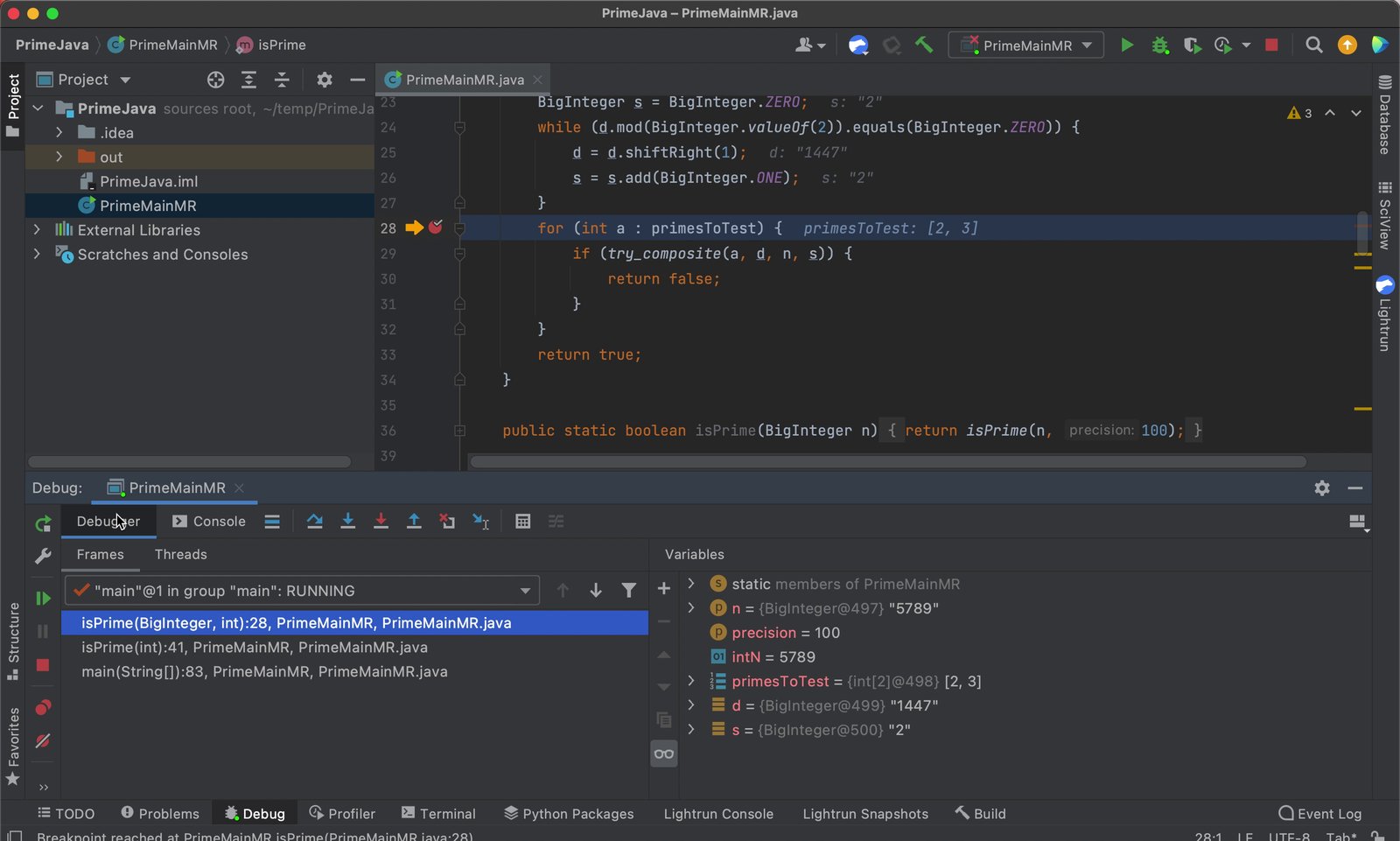1400x841 pixels.
Task: Close the PrimeMainMR.java editor tab
Action: point(537,80)
